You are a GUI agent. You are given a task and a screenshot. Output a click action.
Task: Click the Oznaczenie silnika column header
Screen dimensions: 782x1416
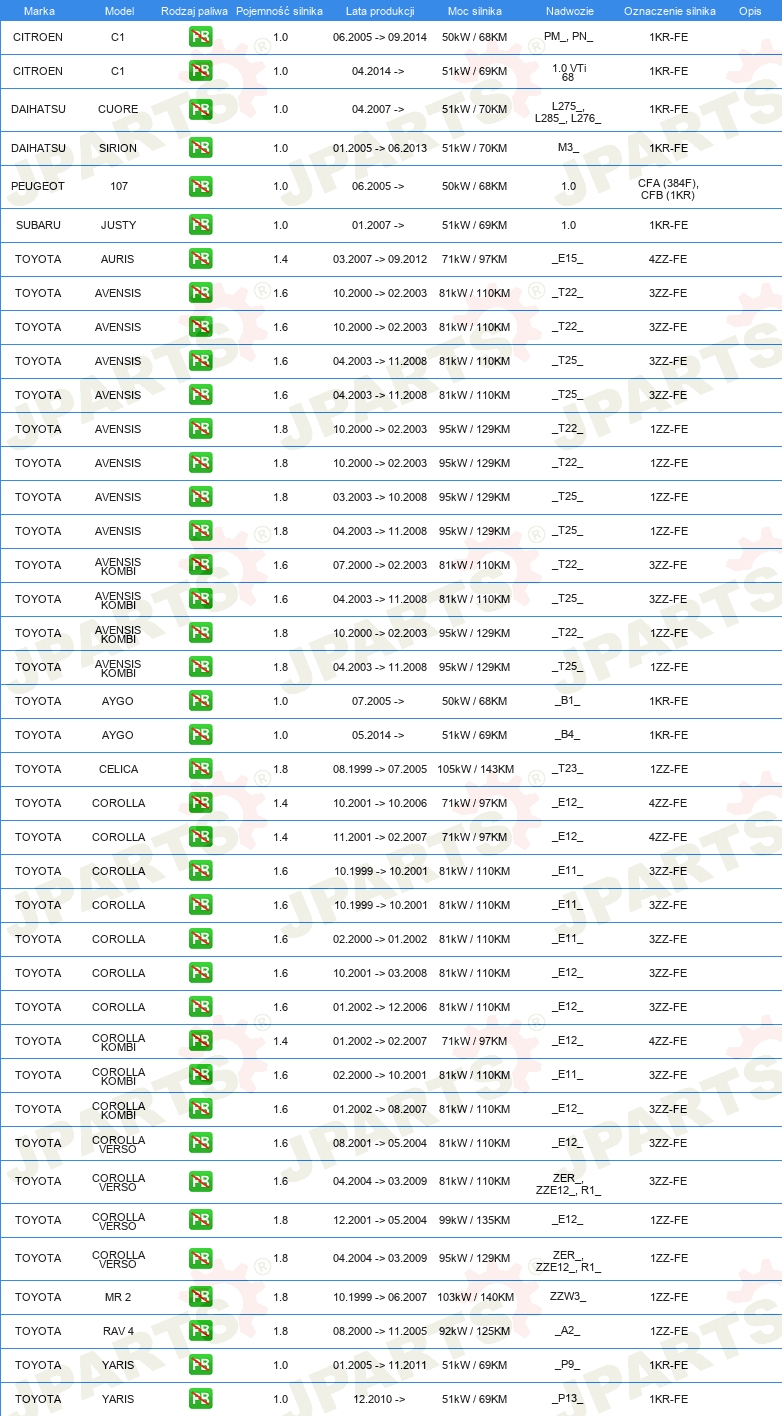[x=669, y=11]
